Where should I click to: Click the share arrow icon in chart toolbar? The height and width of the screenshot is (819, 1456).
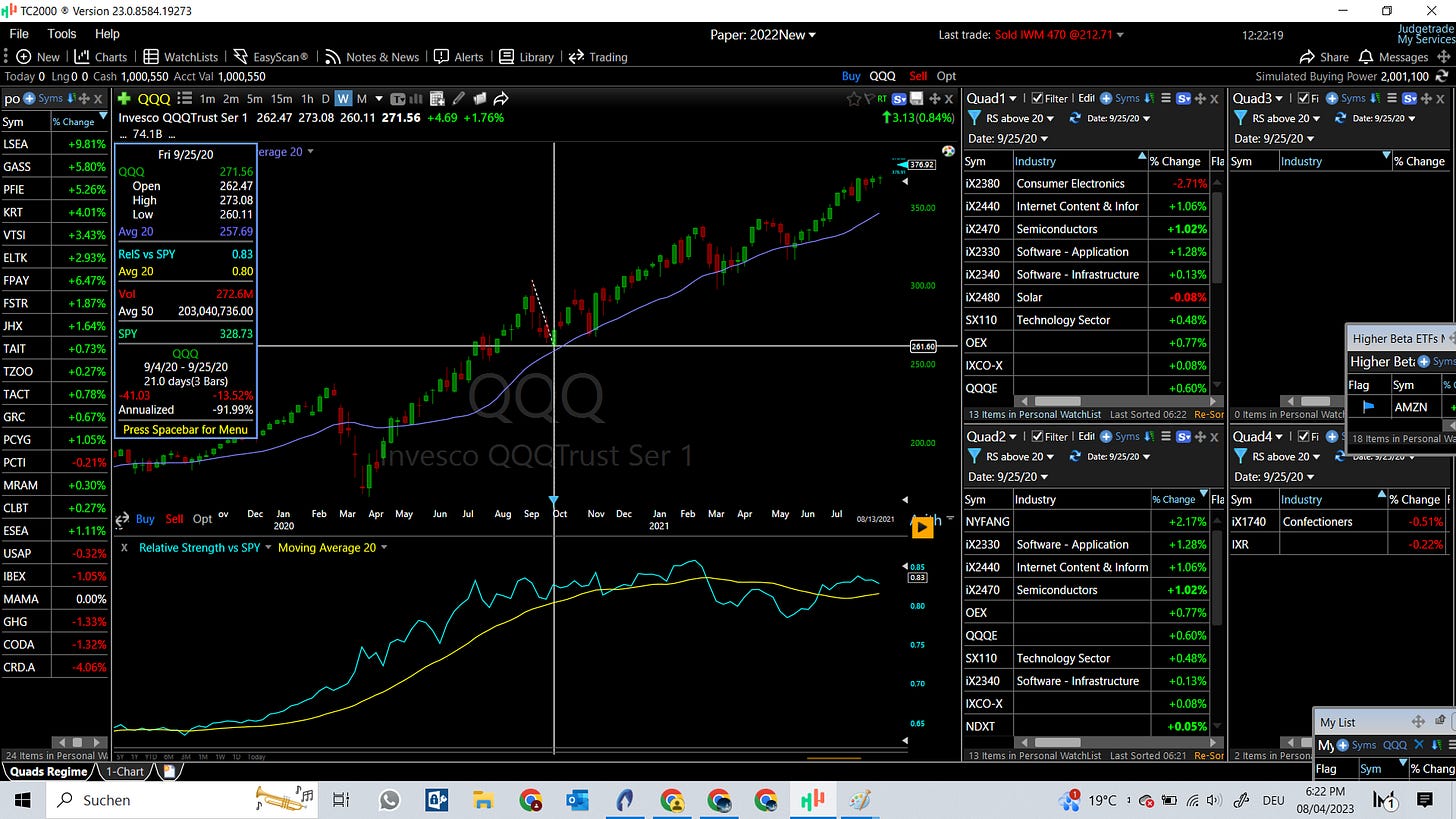tap(501, 98)
